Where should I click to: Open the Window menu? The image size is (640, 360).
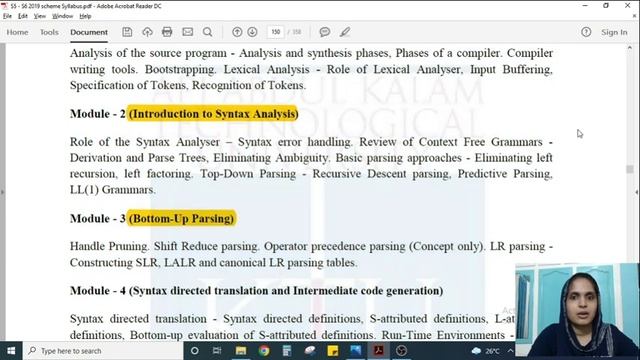coord(62,16)
